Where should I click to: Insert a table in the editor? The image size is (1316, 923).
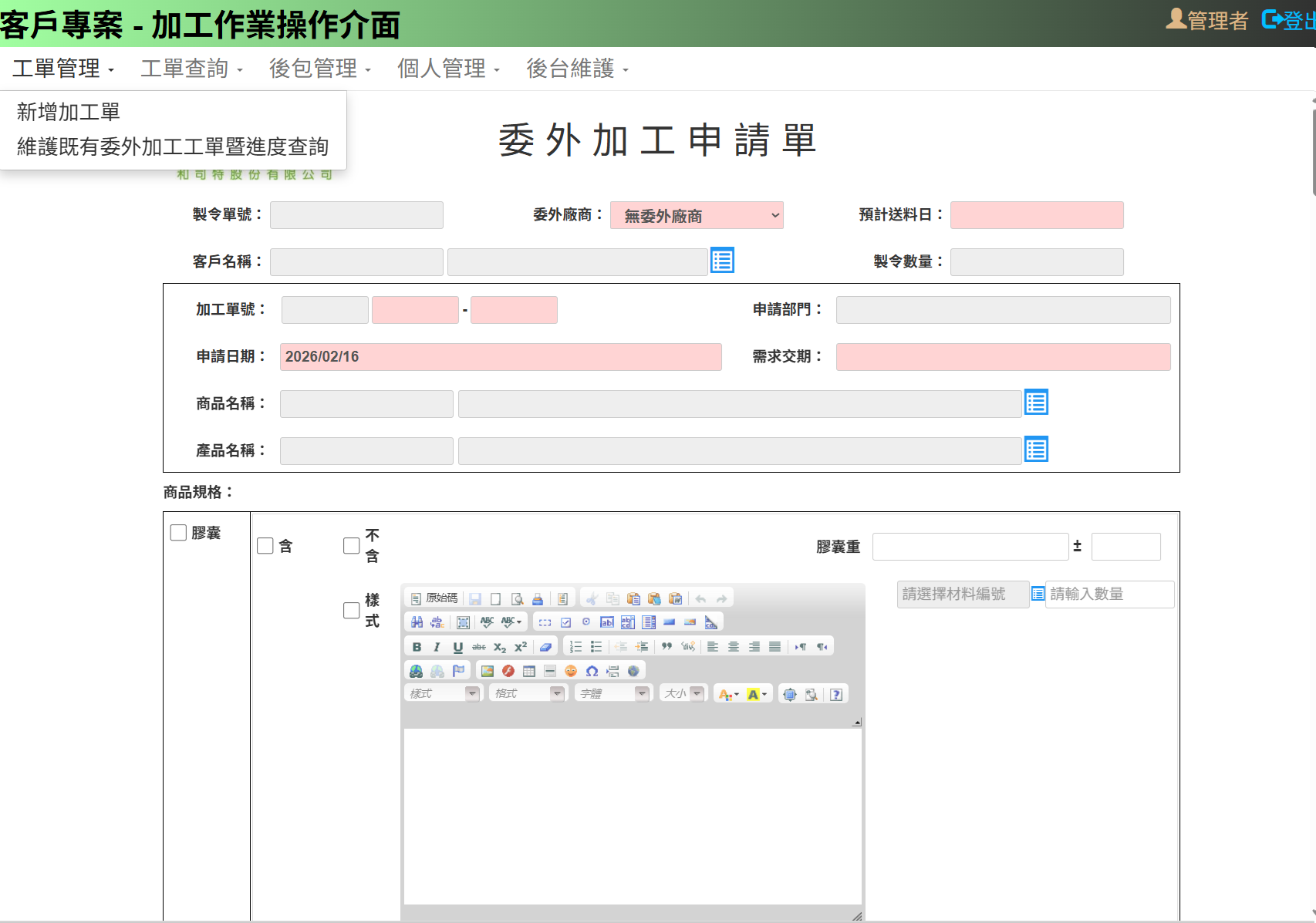[529, 671]
